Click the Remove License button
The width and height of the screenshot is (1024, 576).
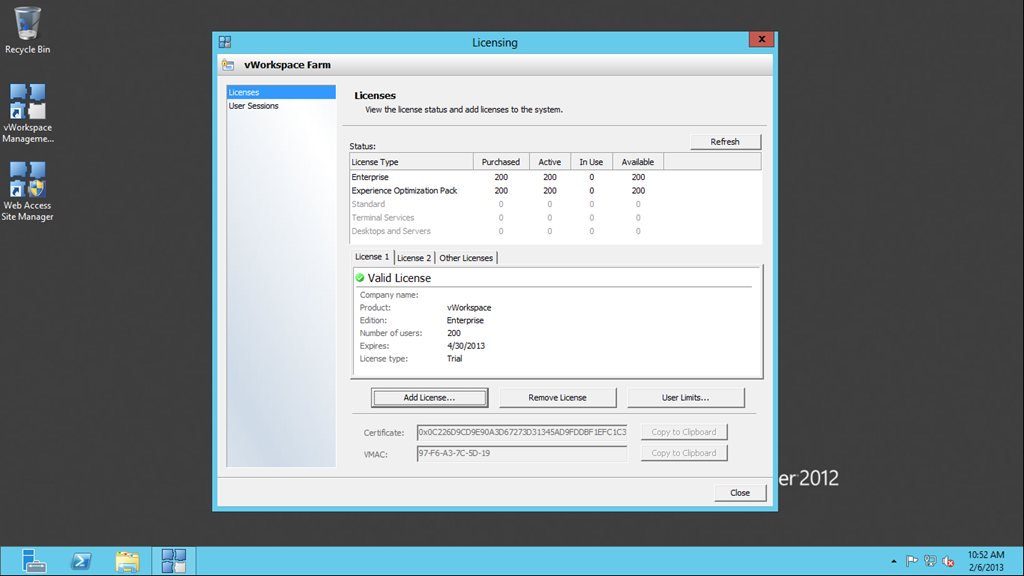coord(557,398)
